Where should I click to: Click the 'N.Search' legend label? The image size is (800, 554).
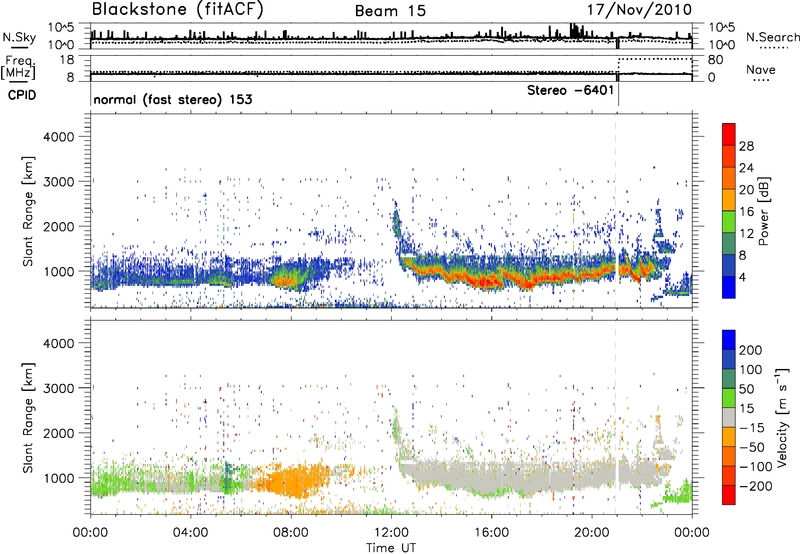tap(772, 37)
